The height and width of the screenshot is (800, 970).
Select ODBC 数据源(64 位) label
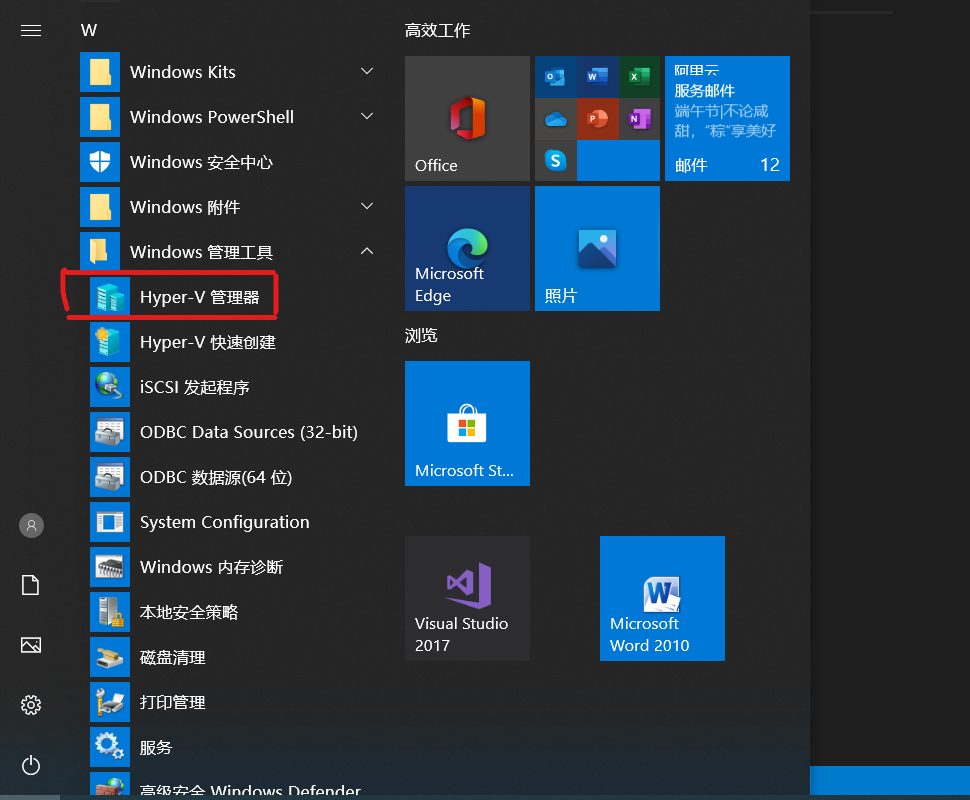point(216,477)
